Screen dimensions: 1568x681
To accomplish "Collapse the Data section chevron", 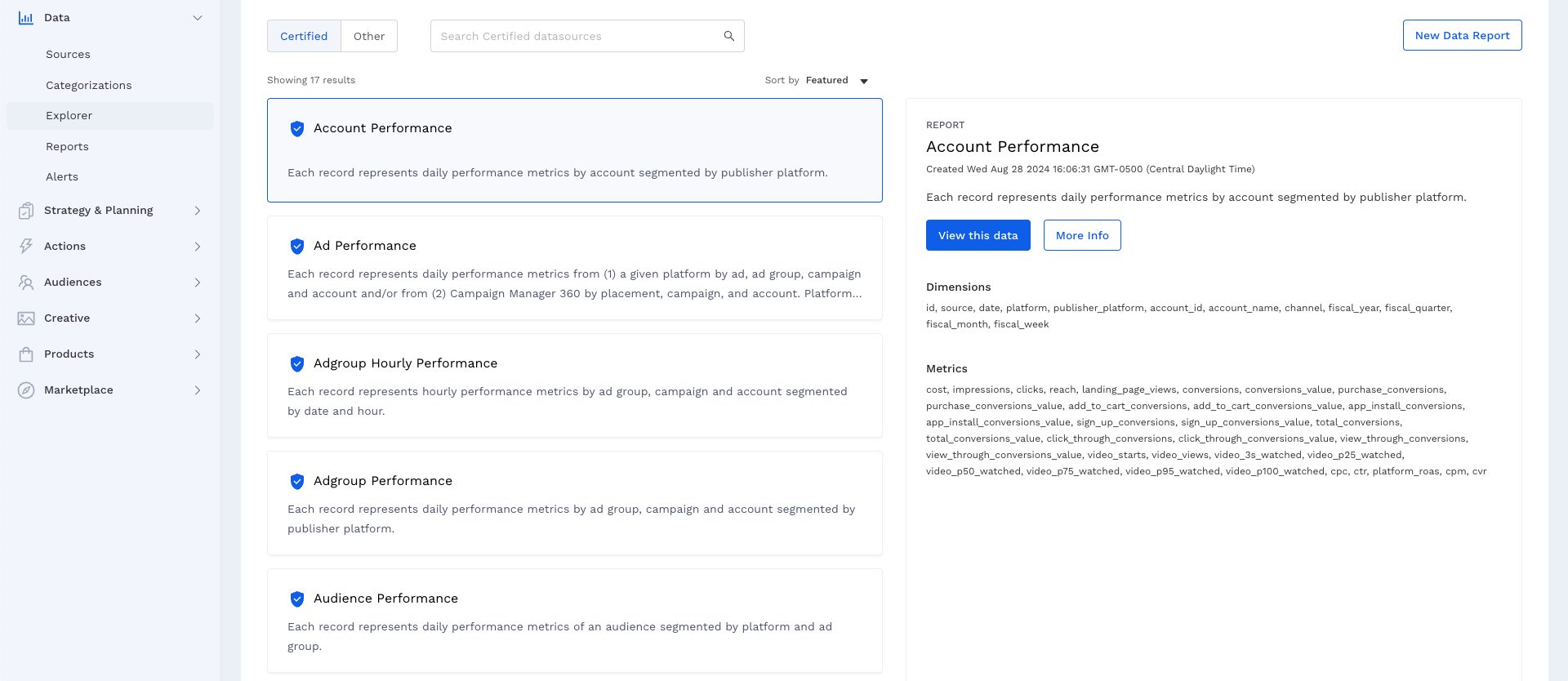I will click(197, 18).
